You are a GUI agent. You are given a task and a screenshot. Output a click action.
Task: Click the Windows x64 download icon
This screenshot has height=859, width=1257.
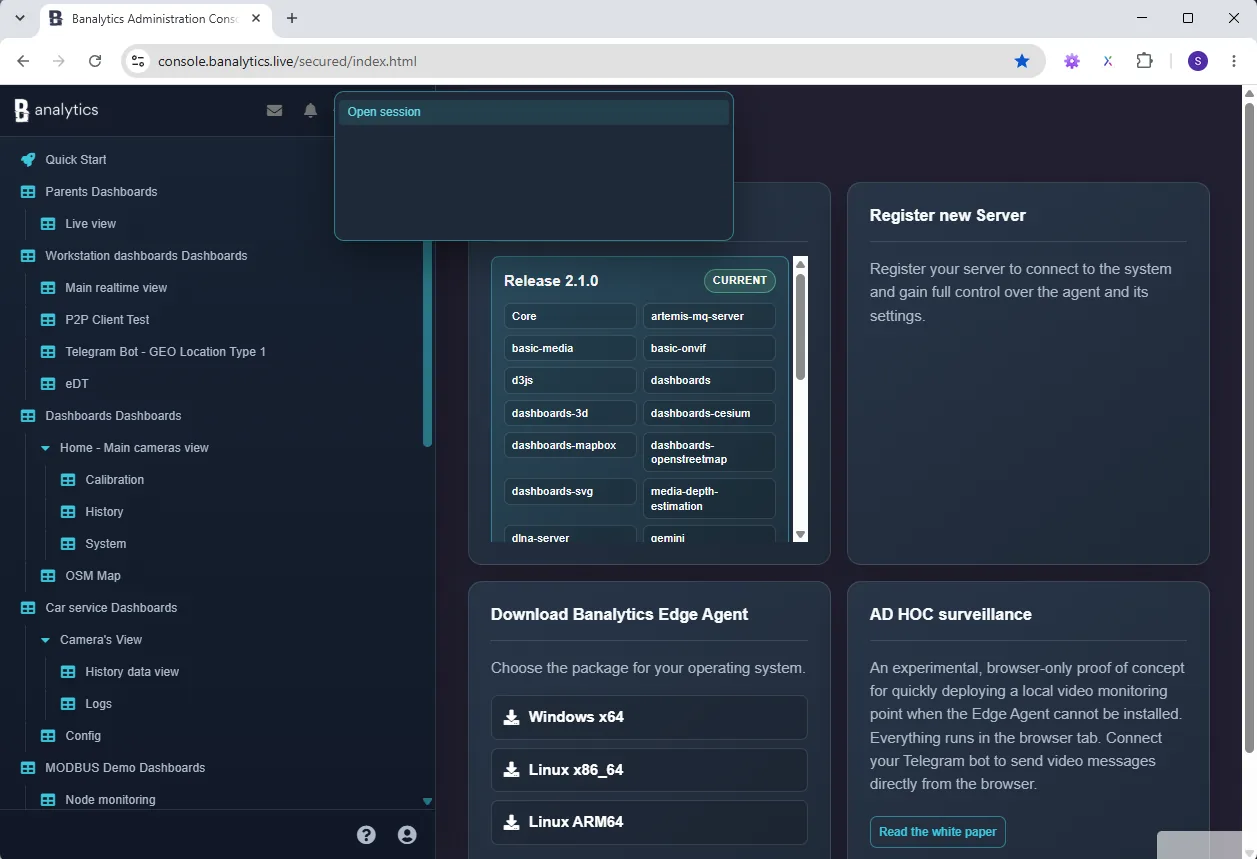(511, 717)
